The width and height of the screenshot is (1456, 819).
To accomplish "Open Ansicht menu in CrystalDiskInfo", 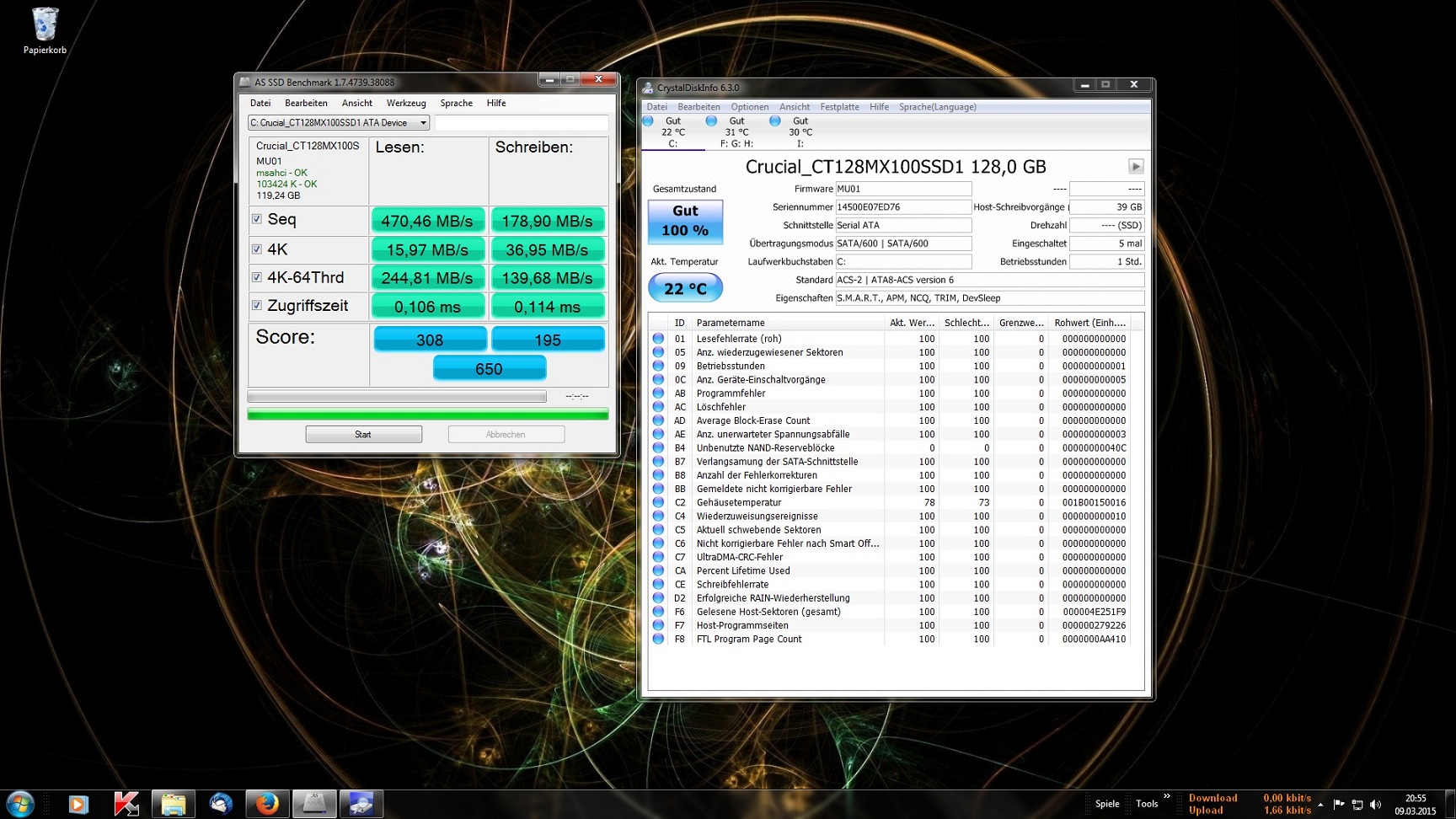I will coord(795,107).
